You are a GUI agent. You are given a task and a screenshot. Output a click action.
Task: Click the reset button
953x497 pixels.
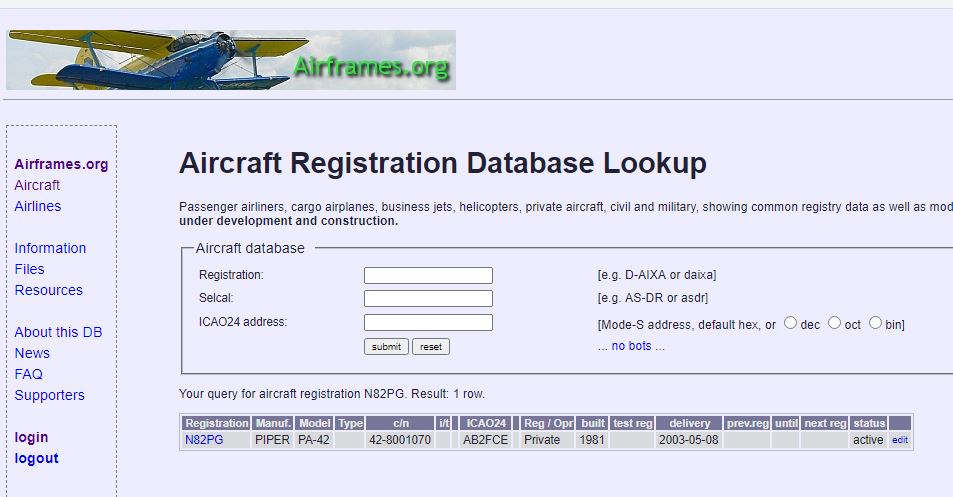coord(431,346)
